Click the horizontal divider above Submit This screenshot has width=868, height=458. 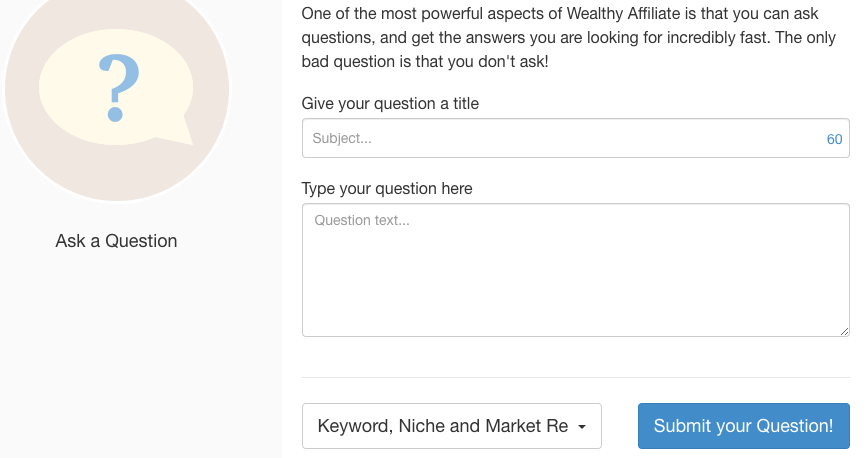[x=576, y=378]
